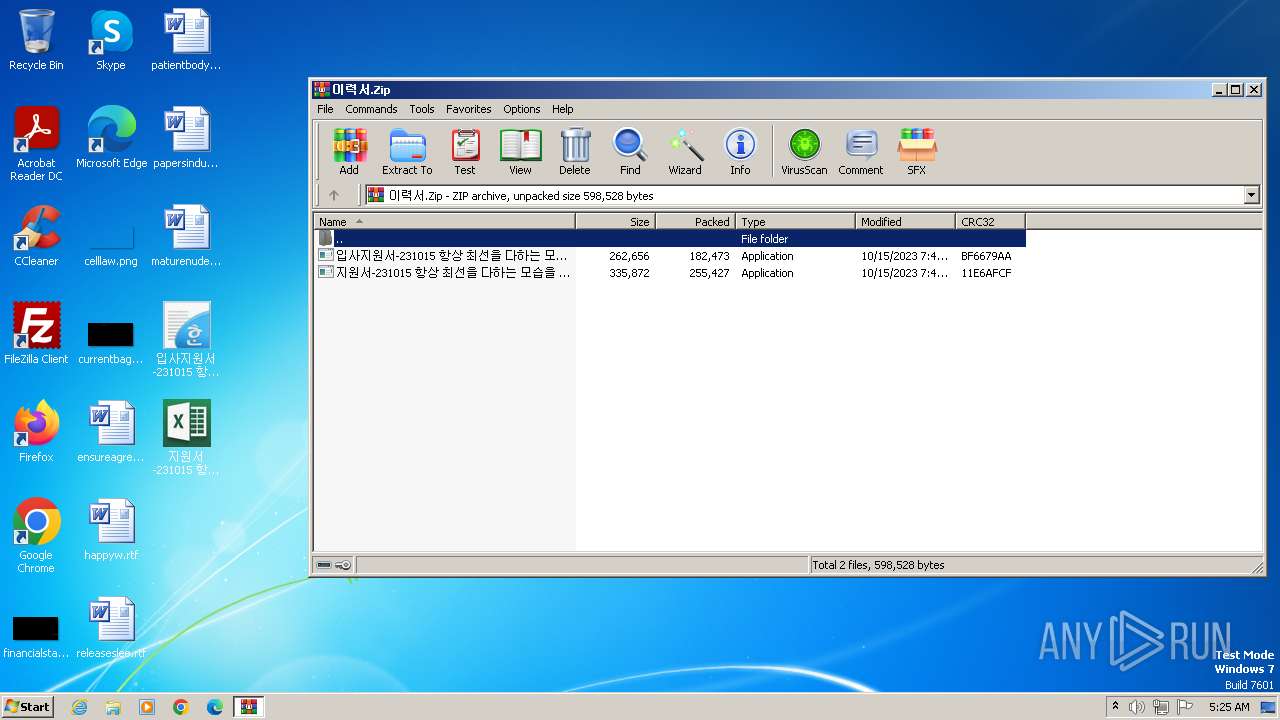Click the archive path address field
The width and height of the screenshot is (1280, 720).
[805, 196]
